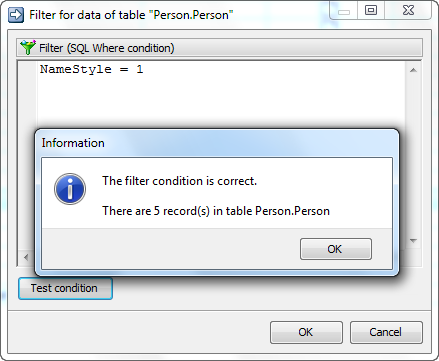This screenshot has width=439, height=361.
Task: Confirm the Information dialog with OK
Action: click(x=336, y=249)
